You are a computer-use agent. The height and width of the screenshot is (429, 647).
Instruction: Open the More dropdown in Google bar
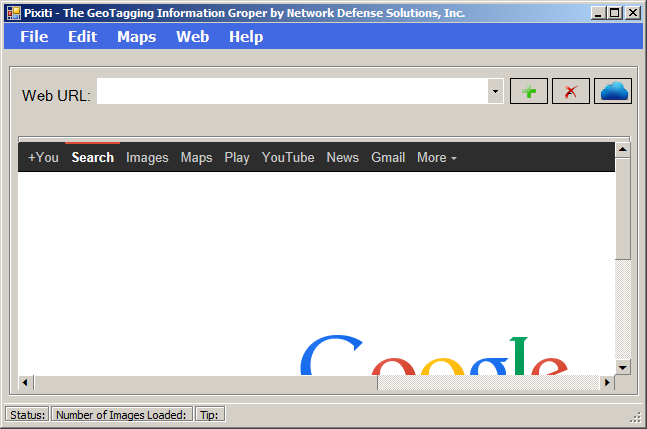click(x=437, y=157)
